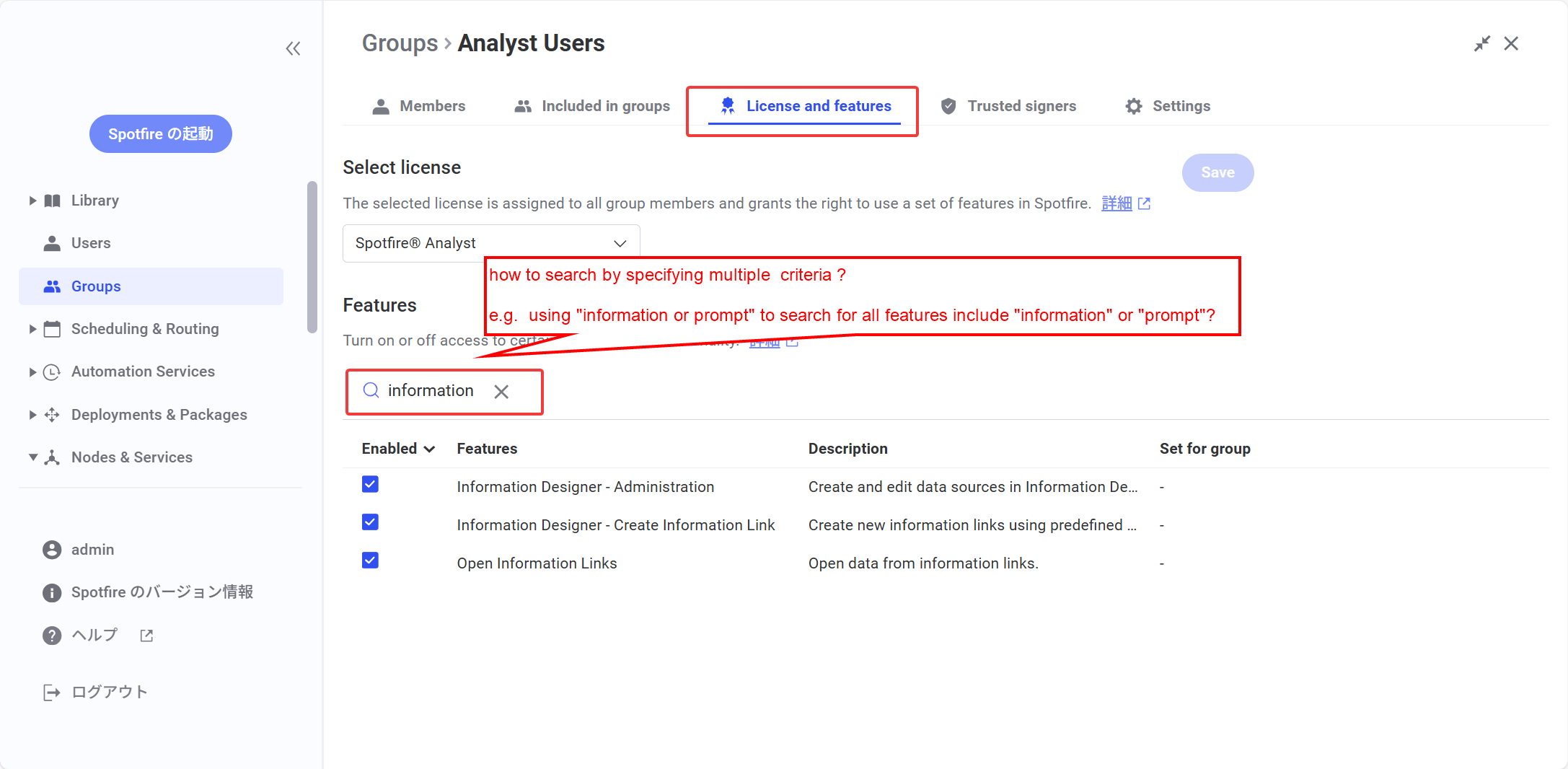This screenshot has width=1568, height=769.
Task: Disable Information Designer - Create Information Link
Action: [370, 522]
